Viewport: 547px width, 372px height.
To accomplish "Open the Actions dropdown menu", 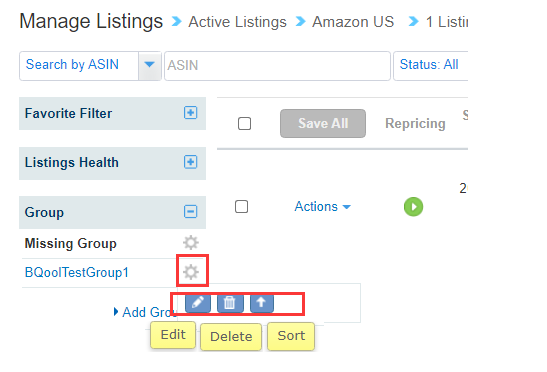I will pos(322,207).
